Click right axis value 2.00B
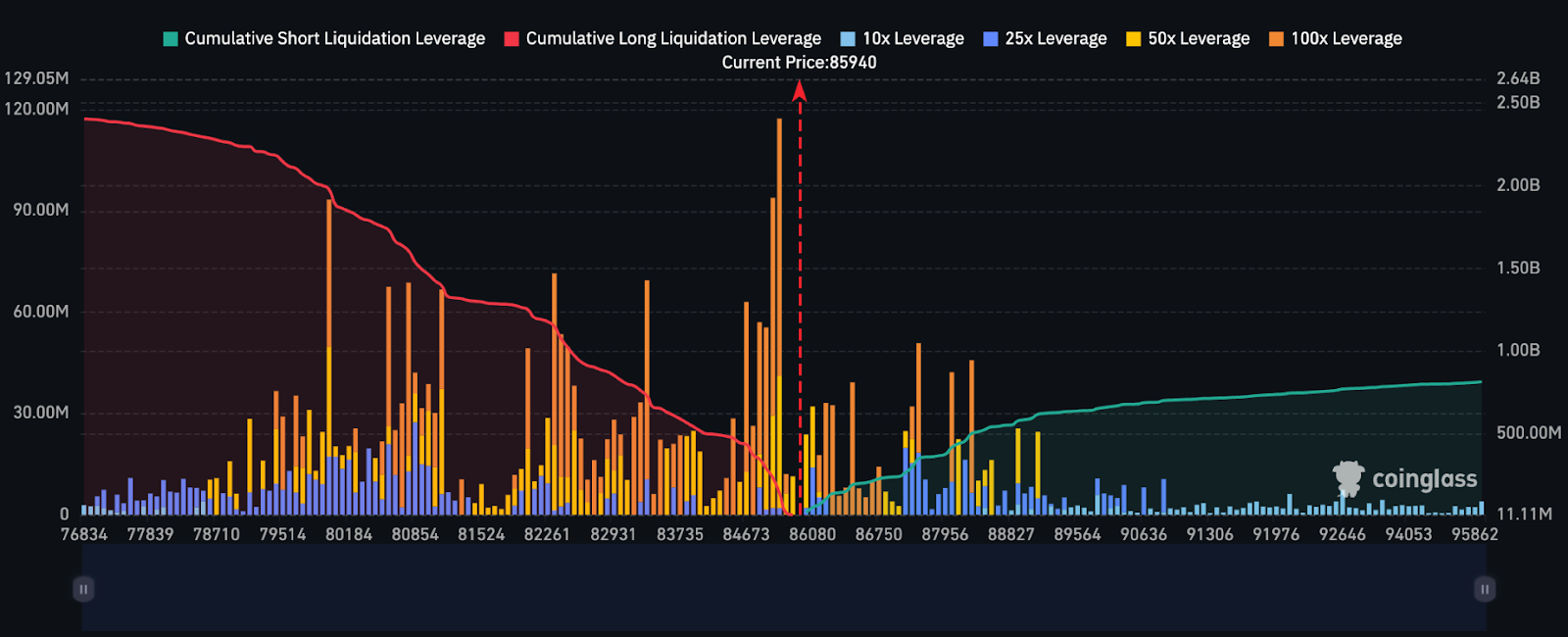Screen dimensions: 1568x637 [1518, 185]
